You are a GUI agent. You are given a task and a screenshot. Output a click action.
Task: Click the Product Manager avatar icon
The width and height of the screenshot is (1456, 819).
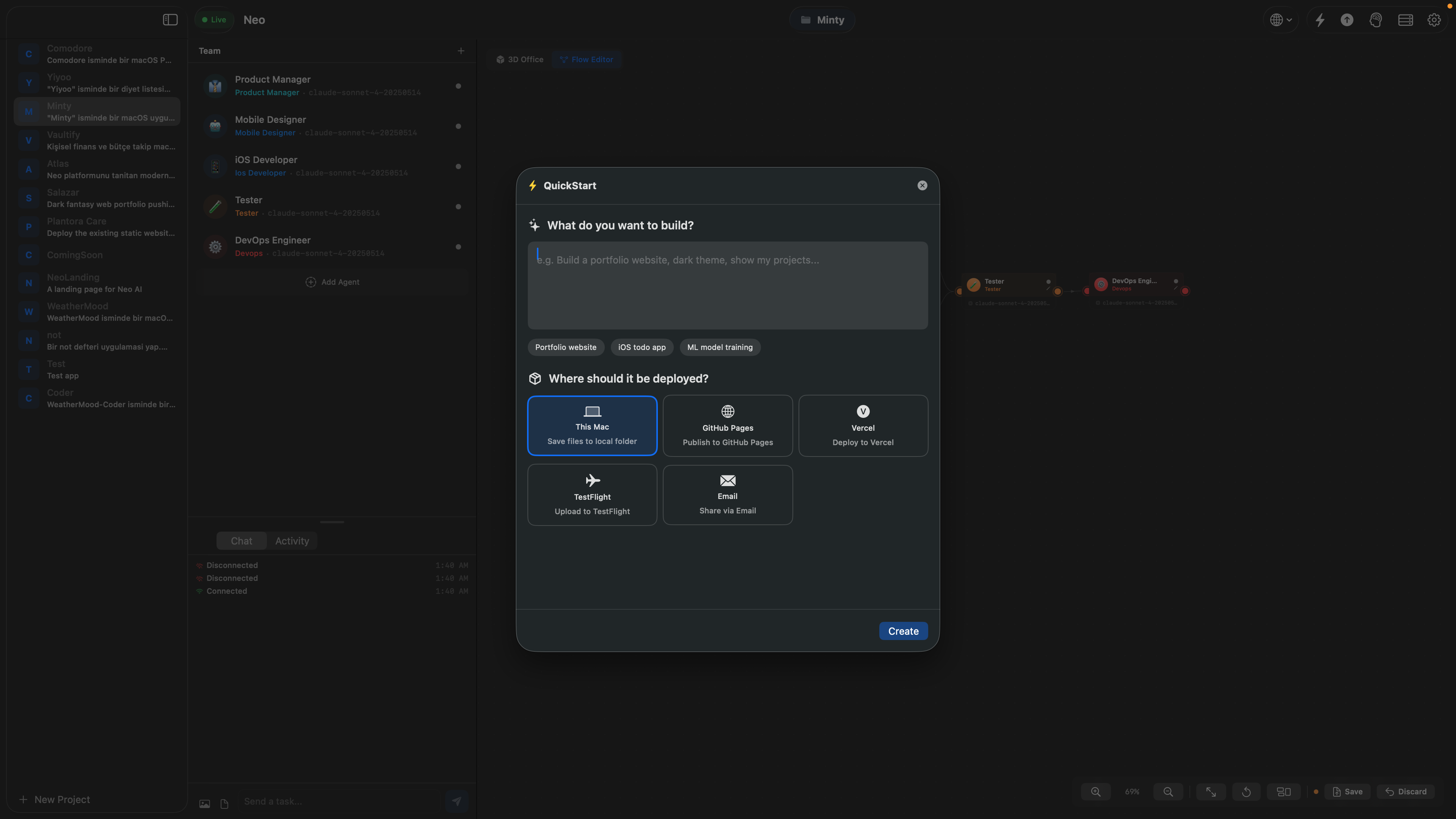point(215,86)
